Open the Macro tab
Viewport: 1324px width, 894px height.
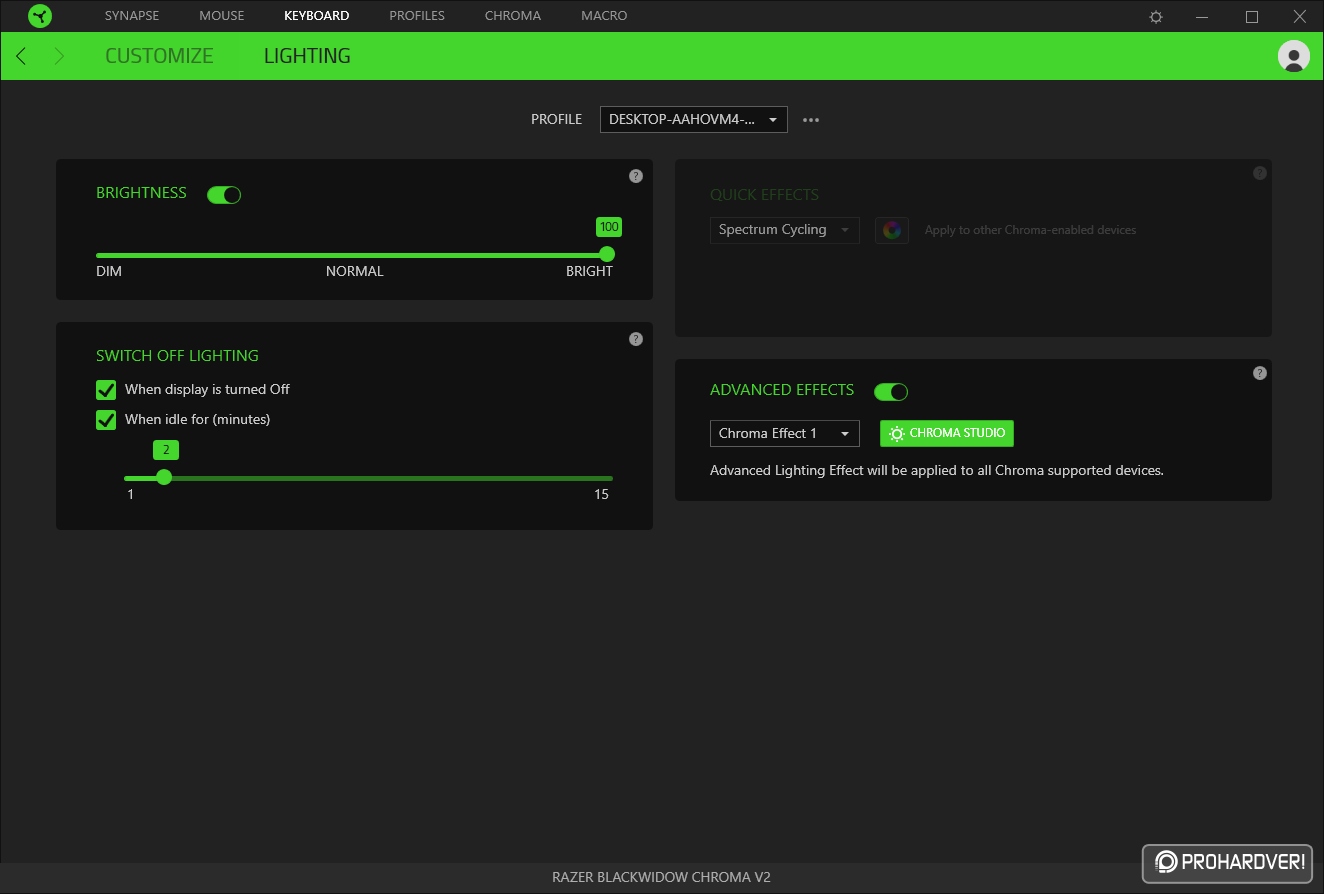[604, 16]
